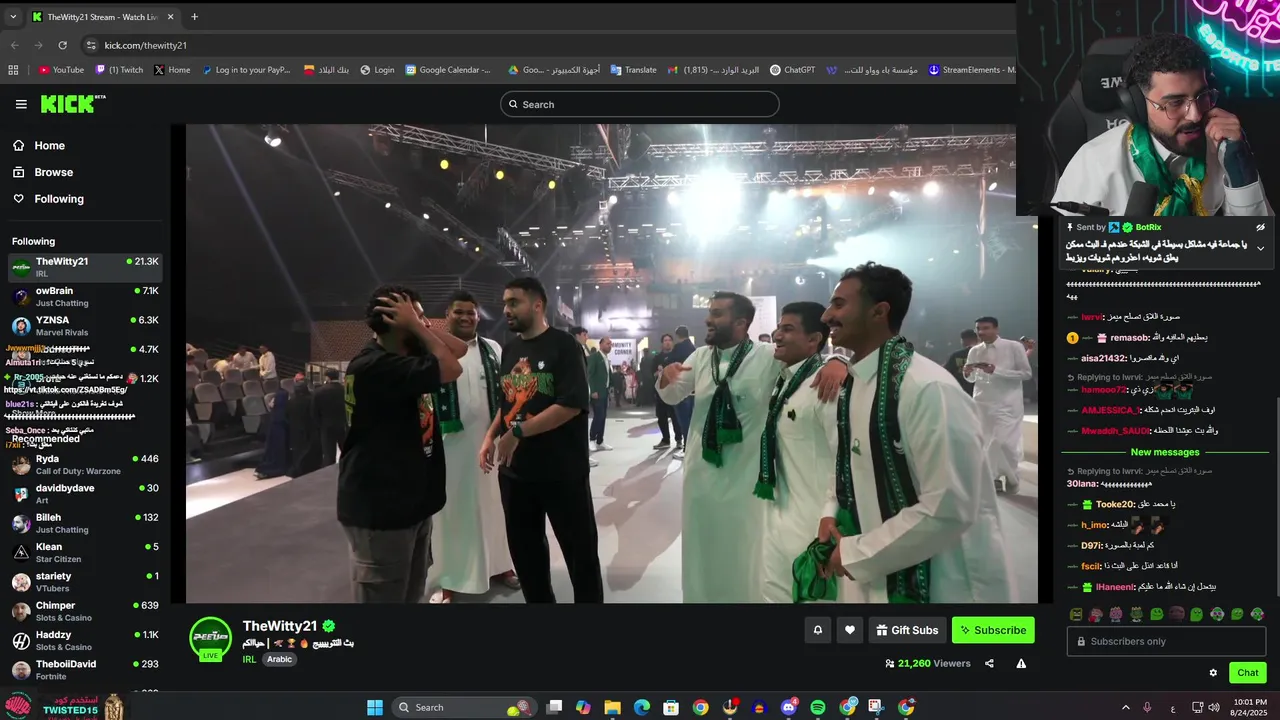Open TheboiiDavid recommended channel
Screen dimensions: 1280x720
coord(84,670)
